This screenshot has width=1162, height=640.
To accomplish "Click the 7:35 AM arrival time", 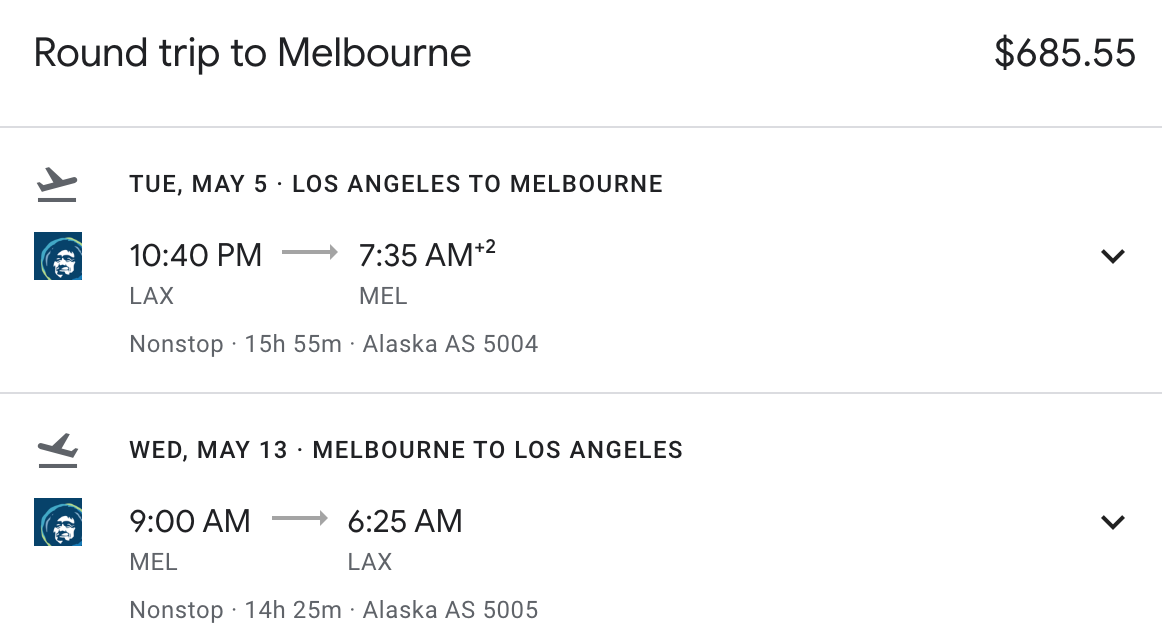I will (x=416, y=256).
